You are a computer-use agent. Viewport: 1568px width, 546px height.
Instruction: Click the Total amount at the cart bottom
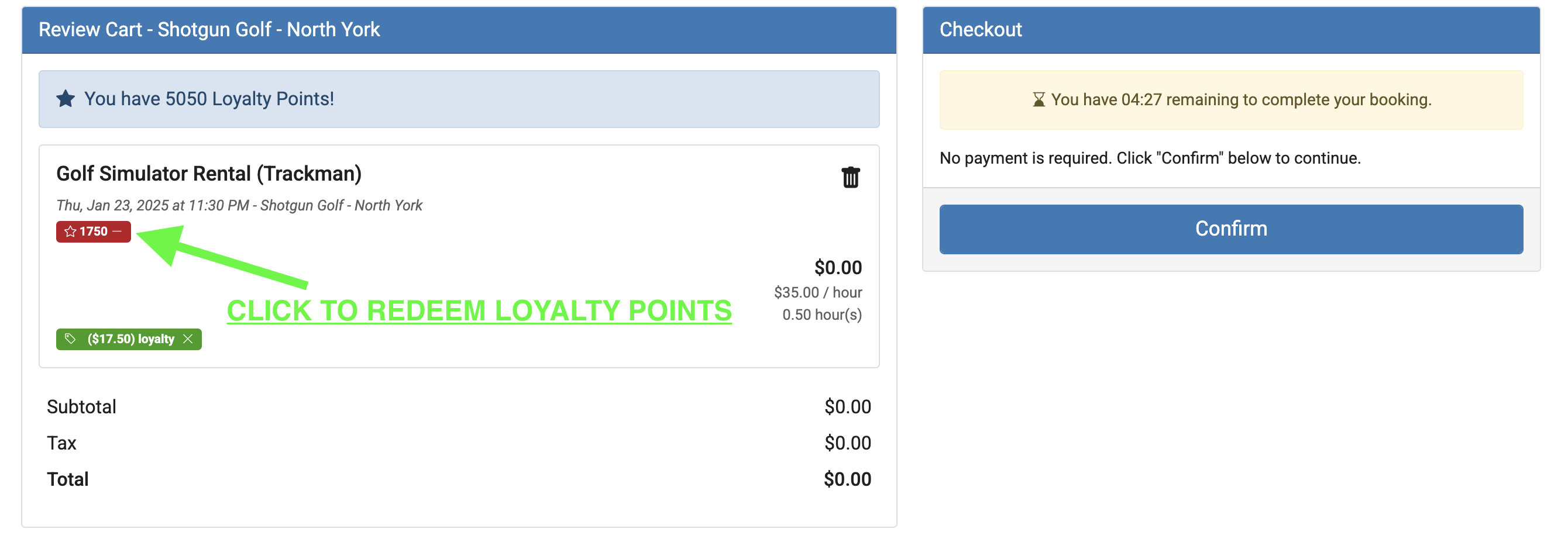point(847,479)
